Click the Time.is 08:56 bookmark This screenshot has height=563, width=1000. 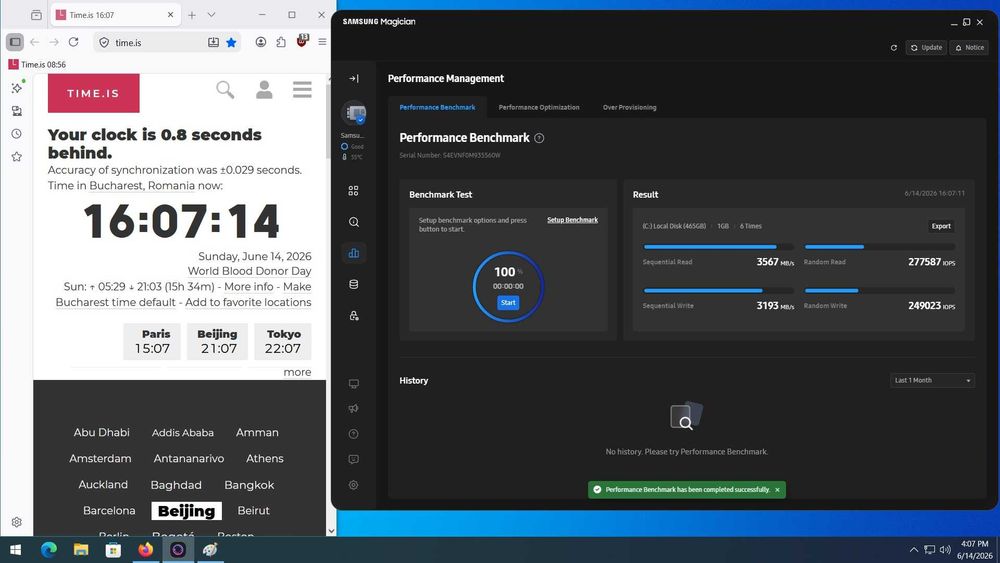pyautogui.click(x=37, y=64)
